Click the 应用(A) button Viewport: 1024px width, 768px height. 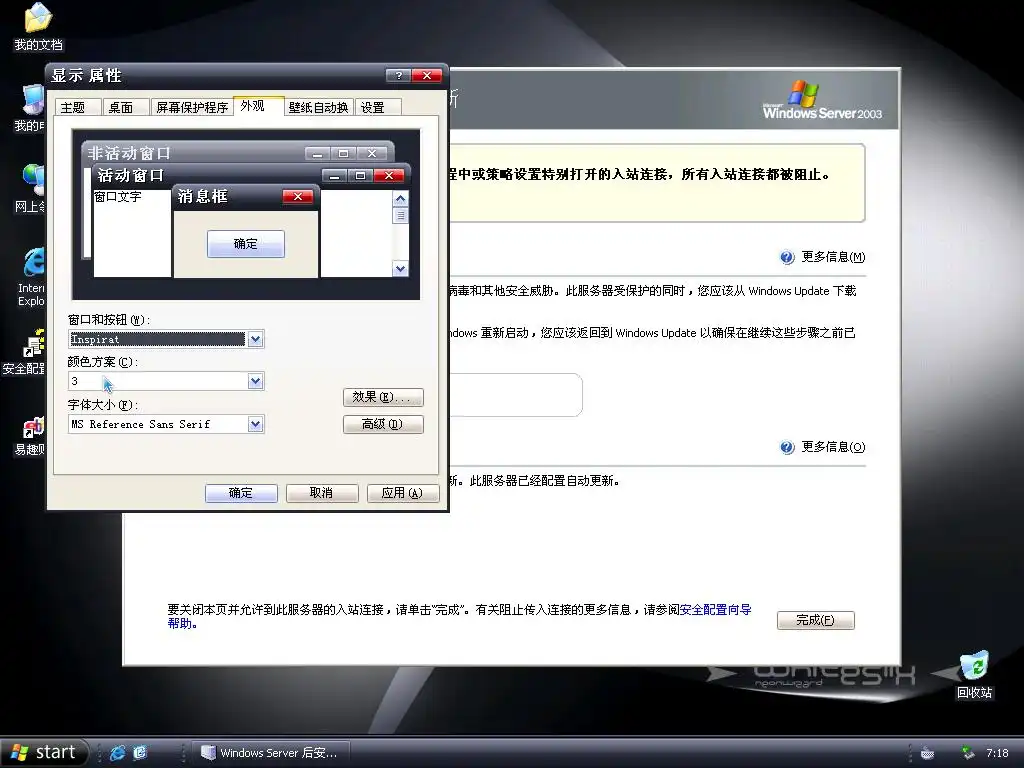[x=402, y=493]
